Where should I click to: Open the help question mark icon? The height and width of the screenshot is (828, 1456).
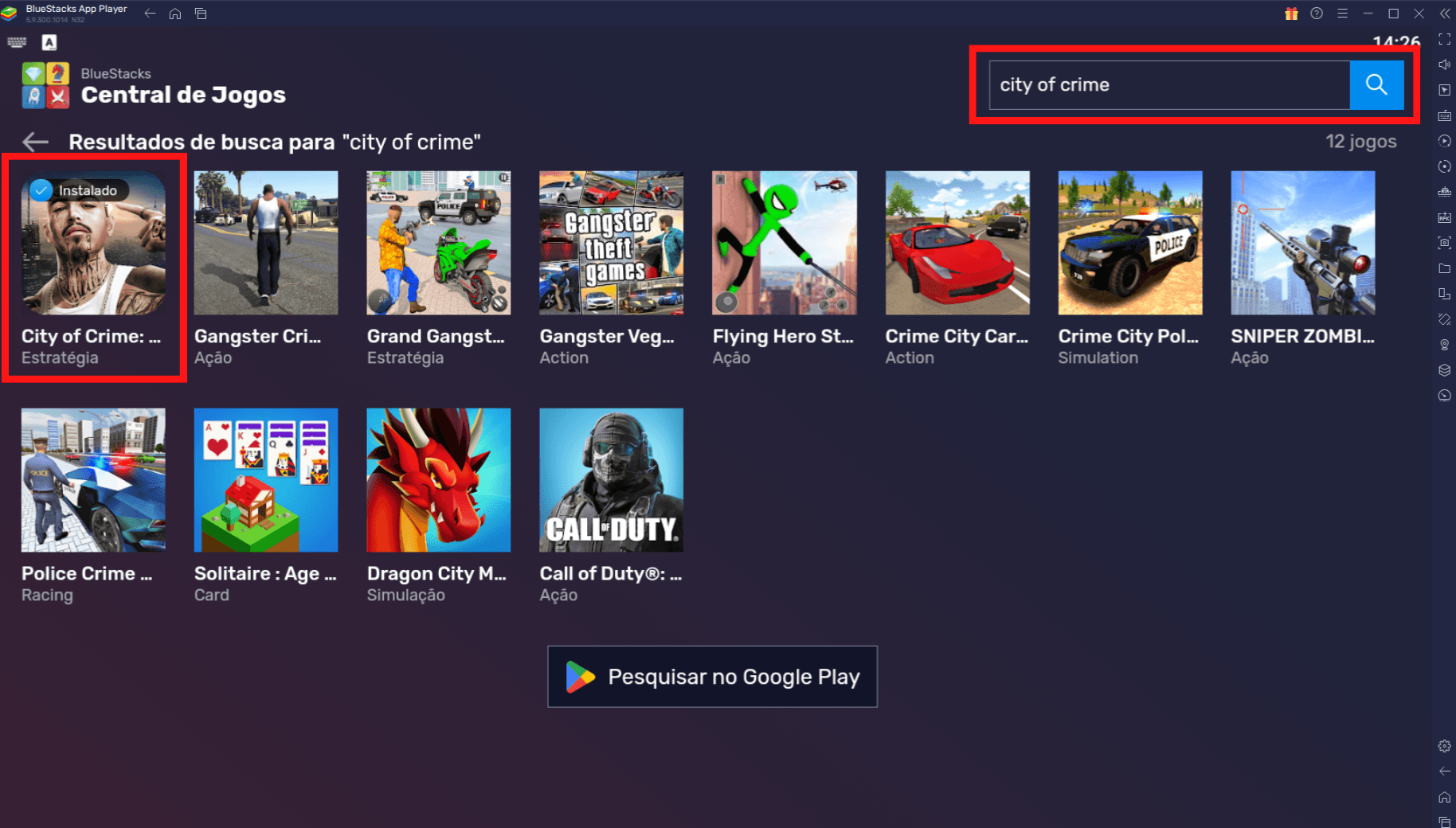[x=1317, y=14]
